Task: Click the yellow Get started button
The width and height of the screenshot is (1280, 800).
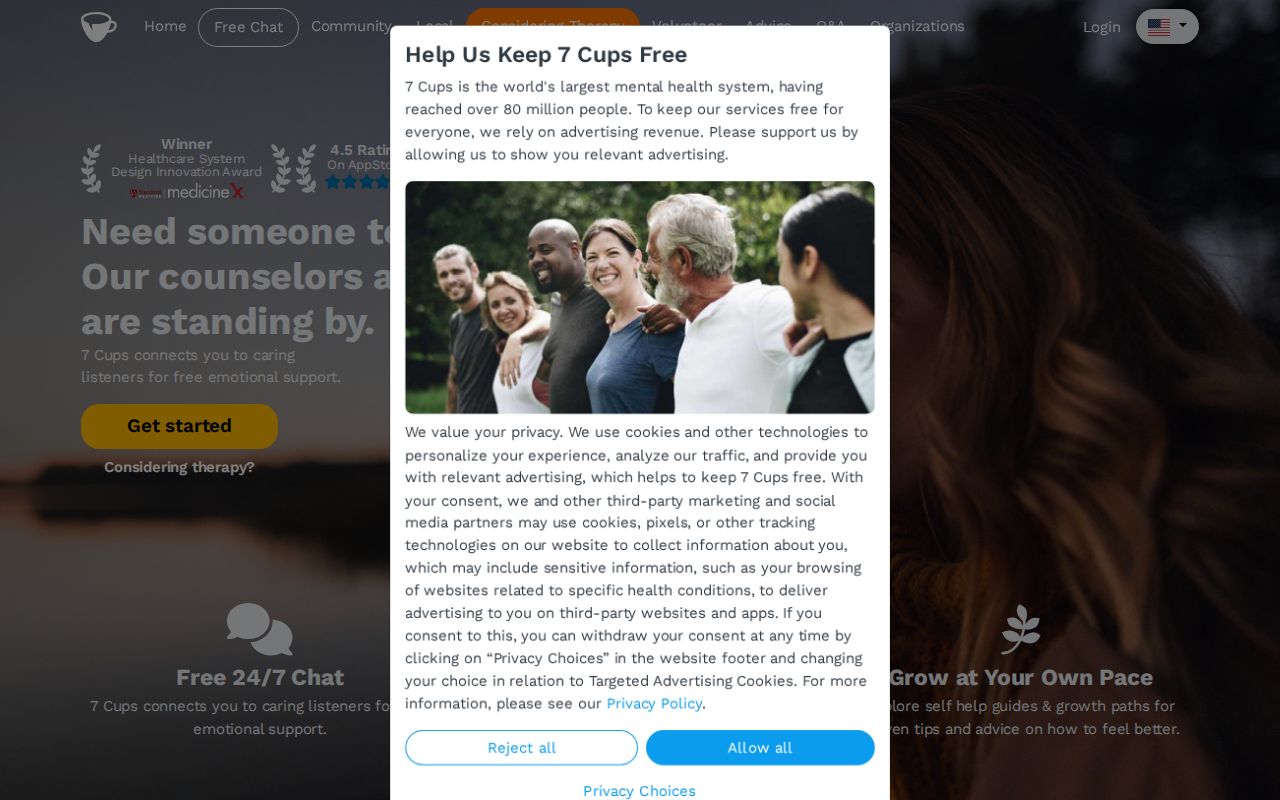Action: click(179, 426)
